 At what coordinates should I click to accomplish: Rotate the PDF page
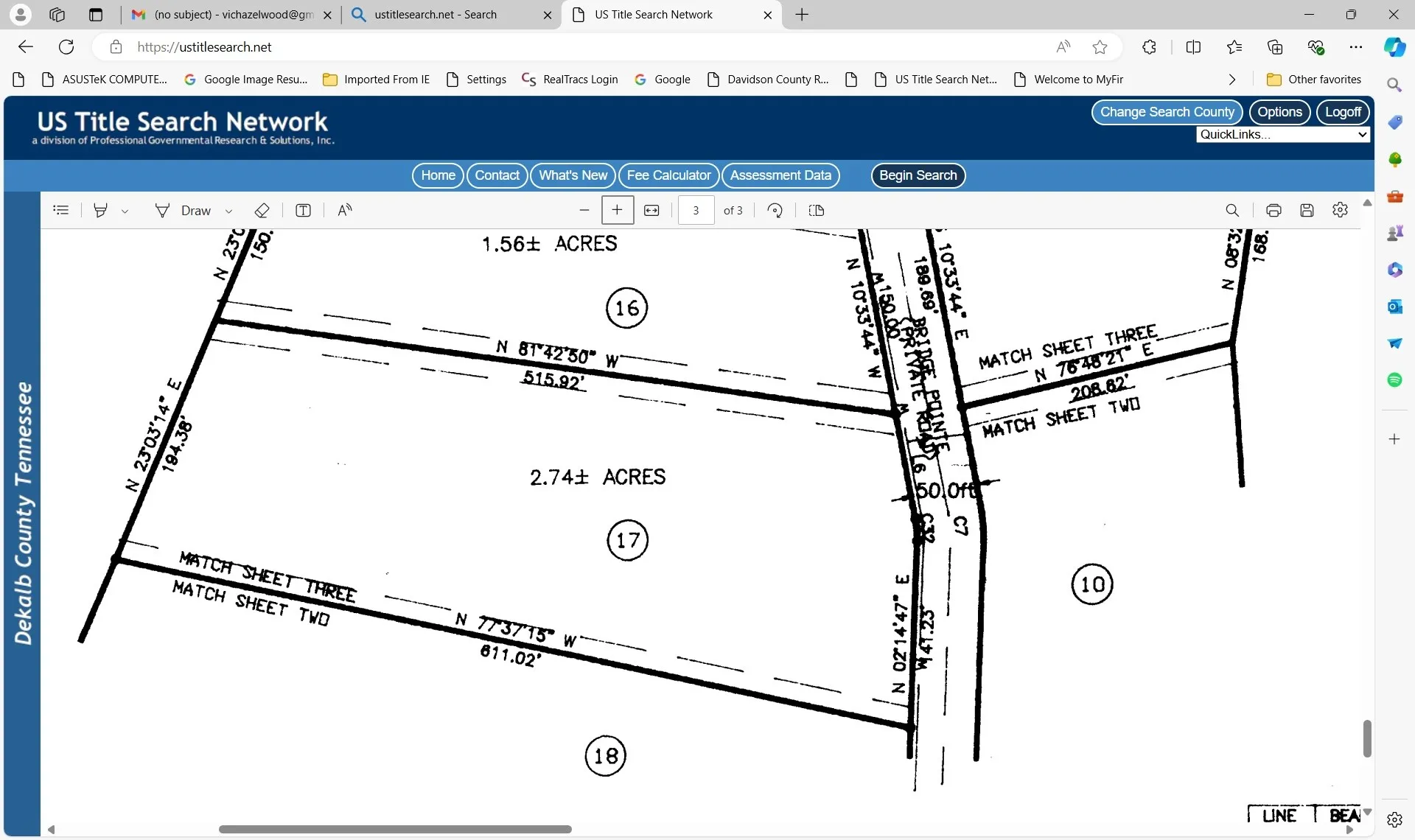pos(775,211)
